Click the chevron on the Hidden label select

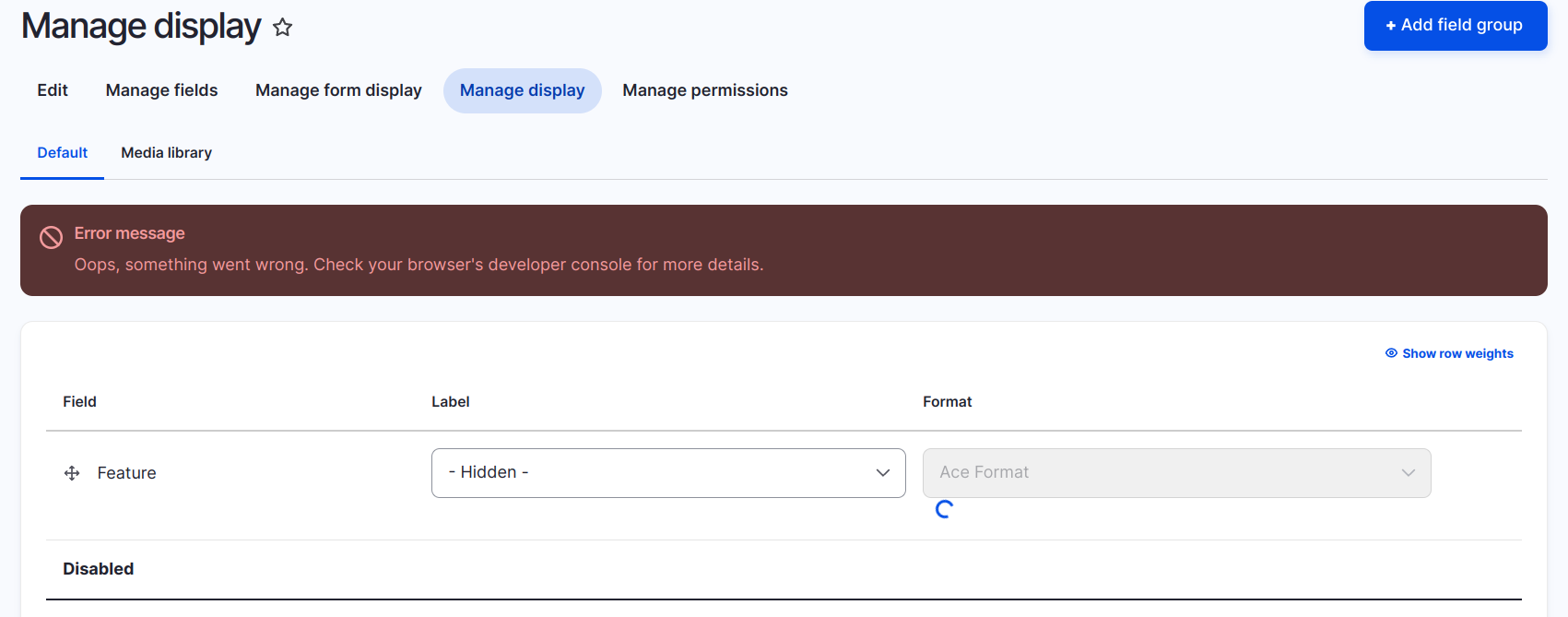tap(882, 472)
